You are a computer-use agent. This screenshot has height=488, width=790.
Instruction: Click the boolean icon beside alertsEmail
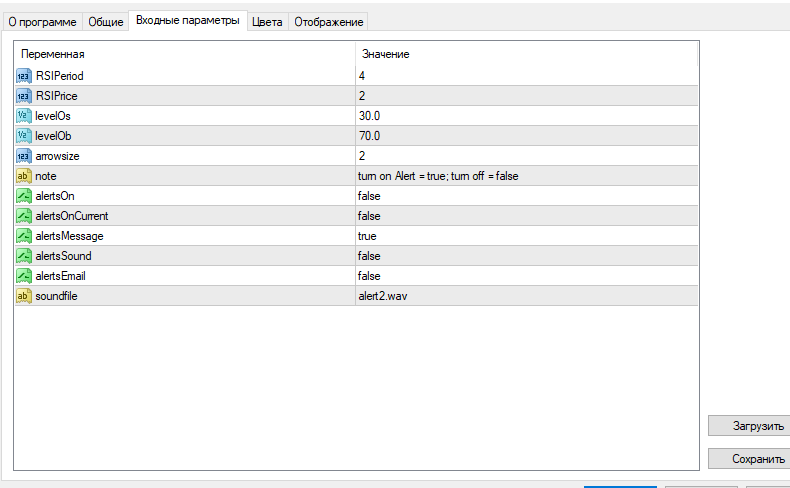click(24, 276)
